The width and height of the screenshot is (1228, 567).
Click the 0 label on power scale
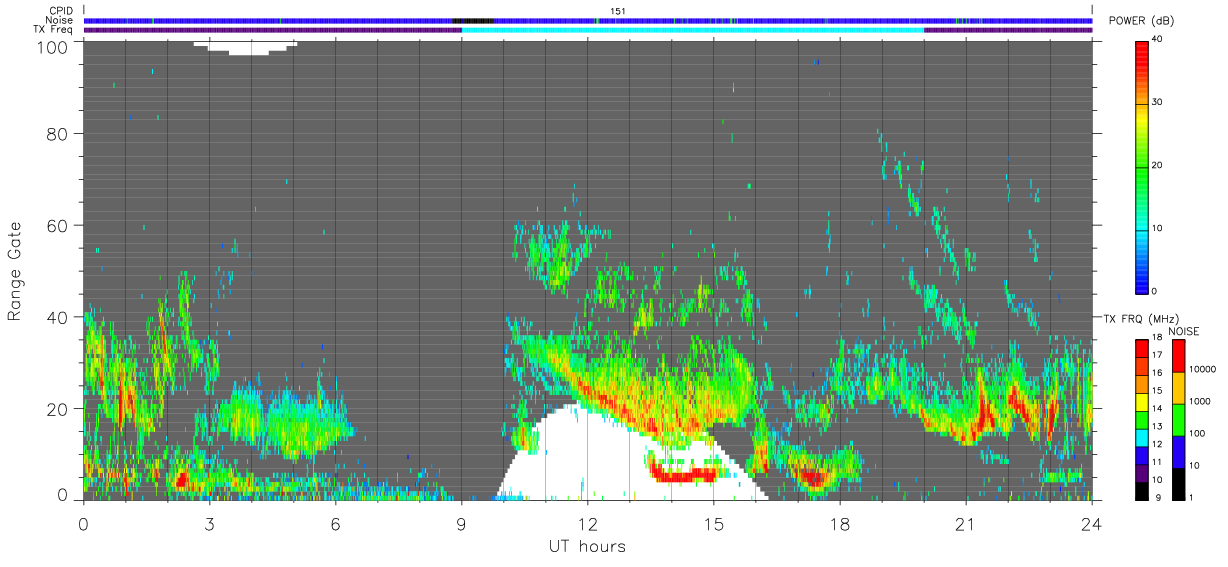coord(1156,291)
